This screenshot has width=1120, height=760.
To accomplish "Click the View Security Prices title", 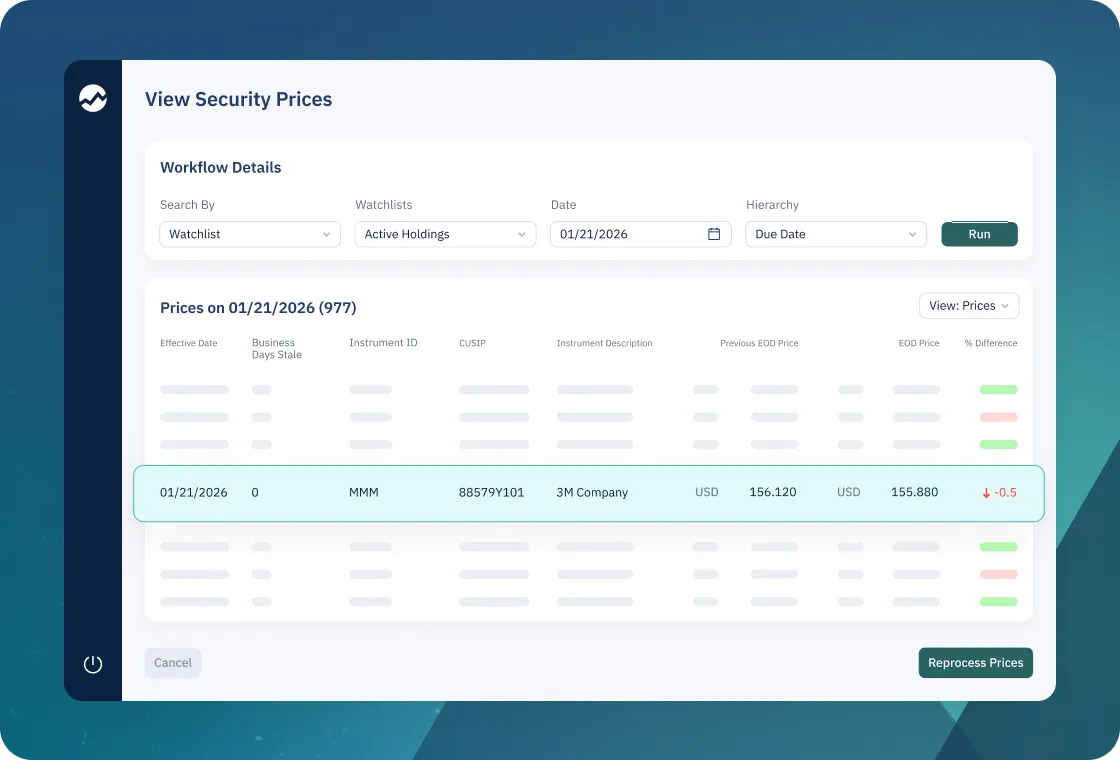I will (x=239, y=99).
